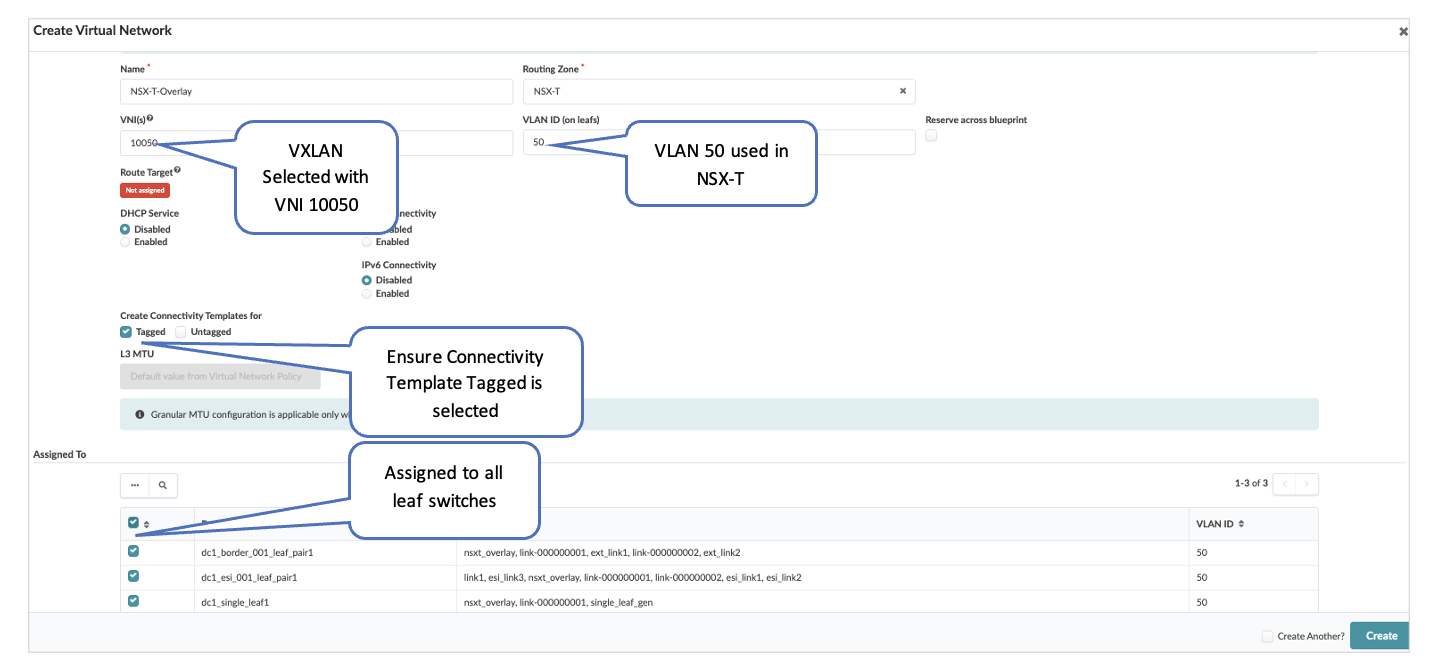The height and width of the screenshot is (672, 1442).
Task: Go to previous page of assignments
Action: click(x=1284, y=484)
